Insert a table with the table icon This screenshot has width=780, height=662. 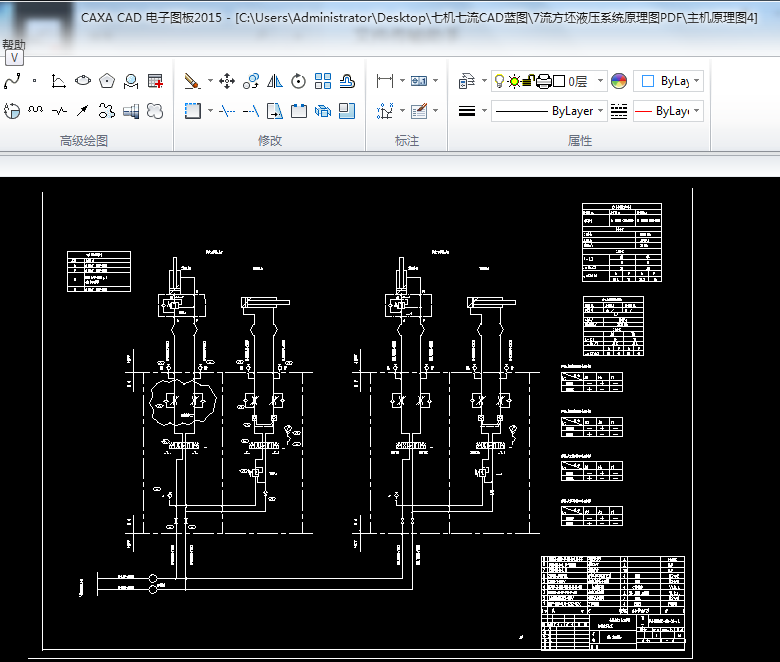(155, 81)
